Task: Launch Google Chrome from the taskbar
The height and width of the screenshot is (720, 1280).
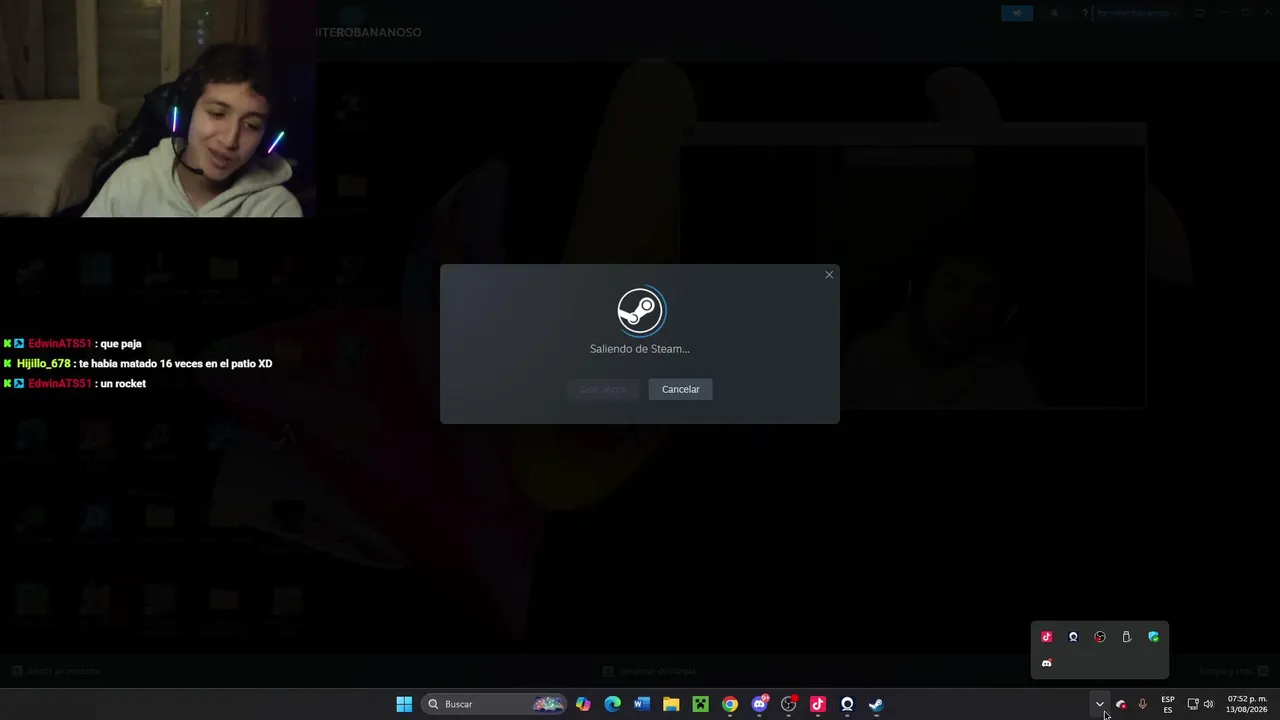Action: tap(730, 704)
